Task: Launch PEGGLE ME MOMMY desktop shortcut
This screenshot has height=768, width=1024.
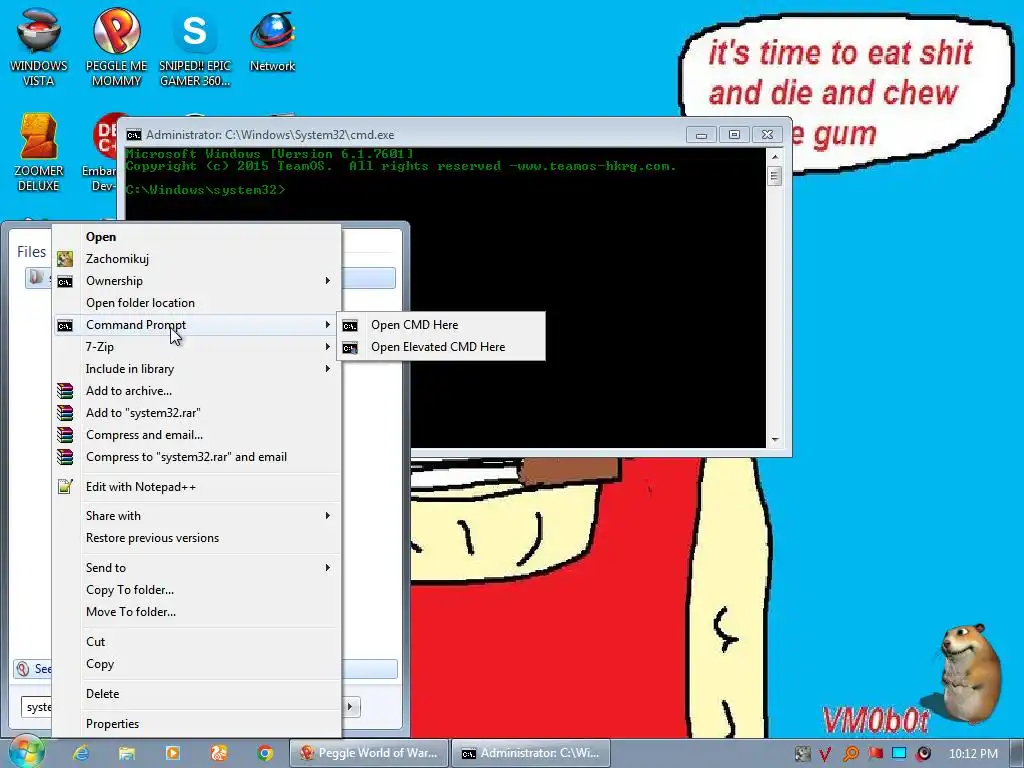Action: click(x=116, y=47)
